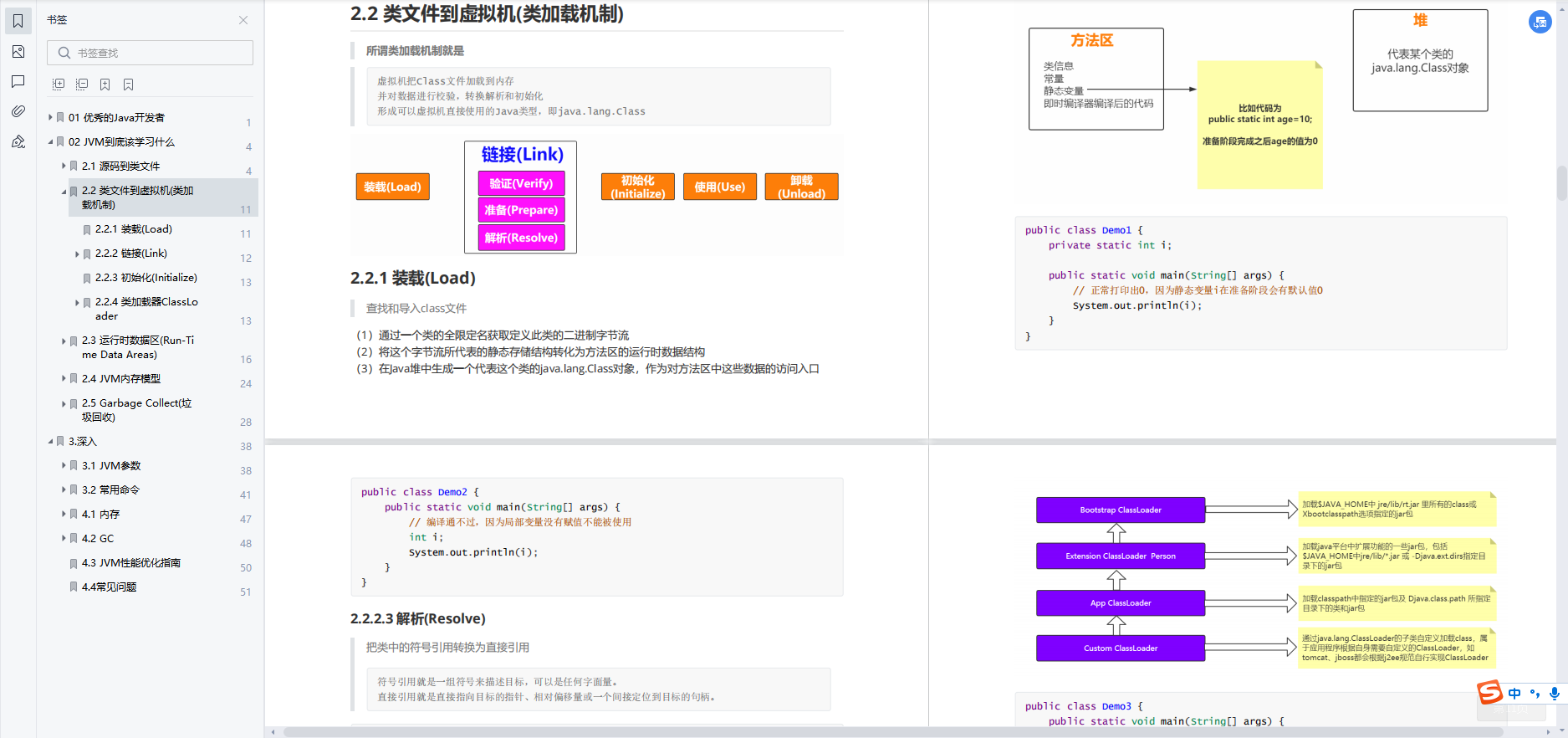This screenshot has height=738, width=1568.
Task: Select bookmark 4.3 JVM性能优化指南
Action: [131, 563]
